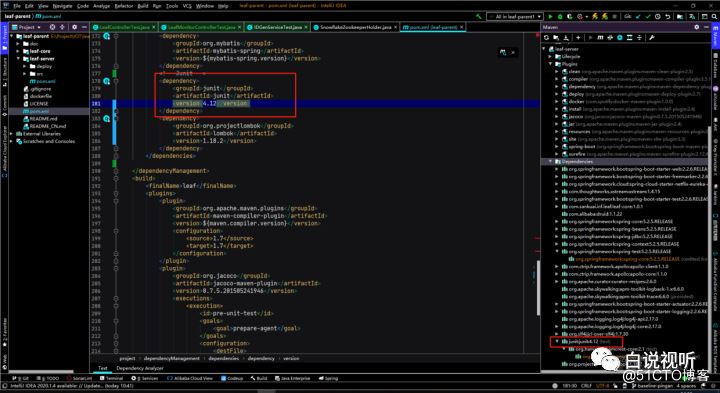Toggle Skip Tests mode in Maven toolbar

(x=620, y=38)
